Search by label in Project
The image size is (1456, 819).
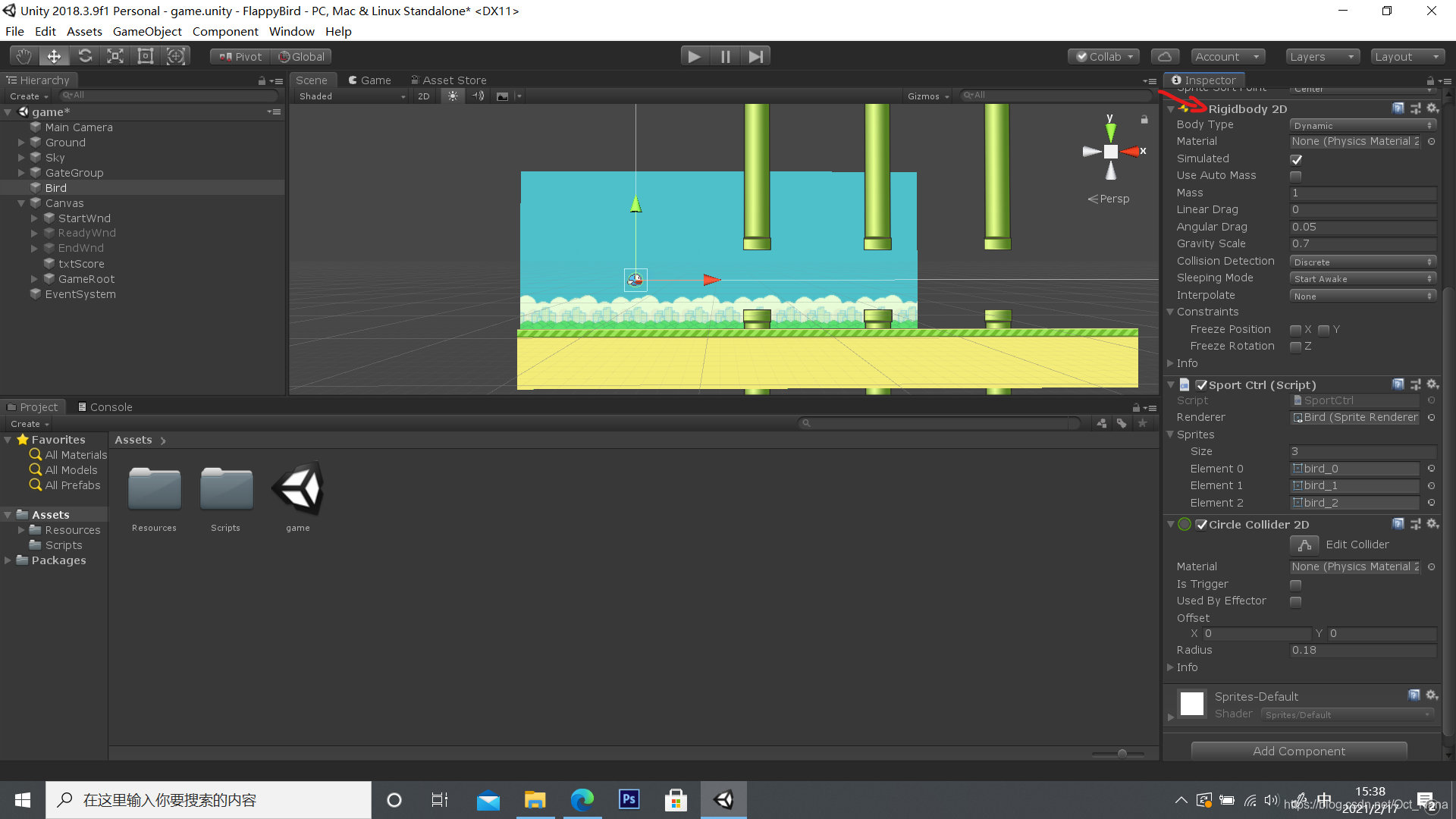coord(1122,423)
